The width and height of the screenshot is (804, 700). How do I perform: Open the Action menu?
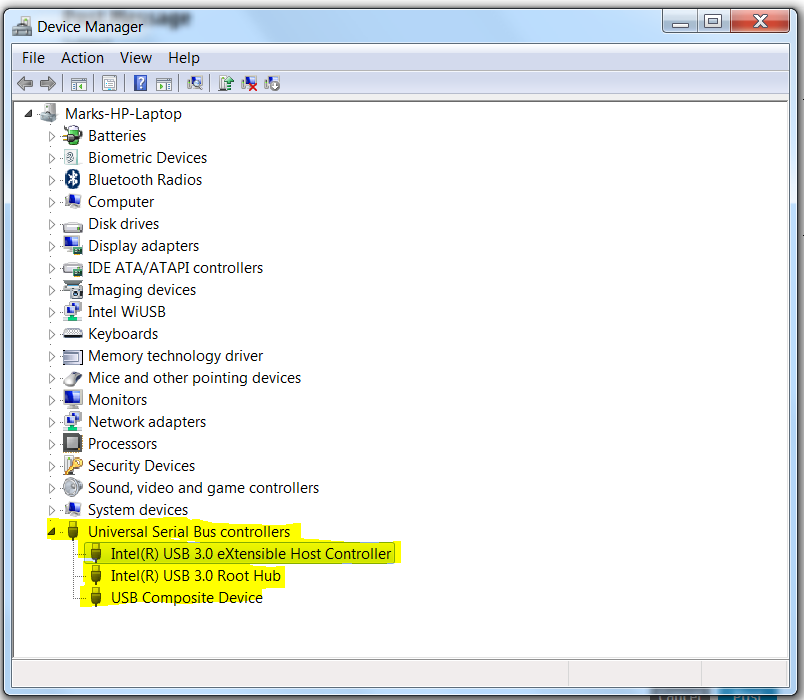pyautogui.click(x=82, y=57)
